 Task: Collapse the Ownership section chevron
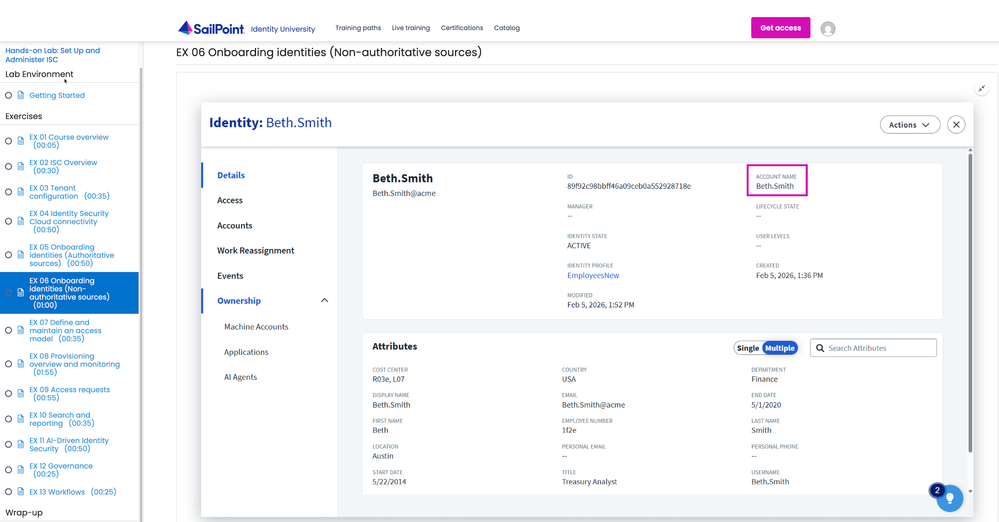point(324,301)
